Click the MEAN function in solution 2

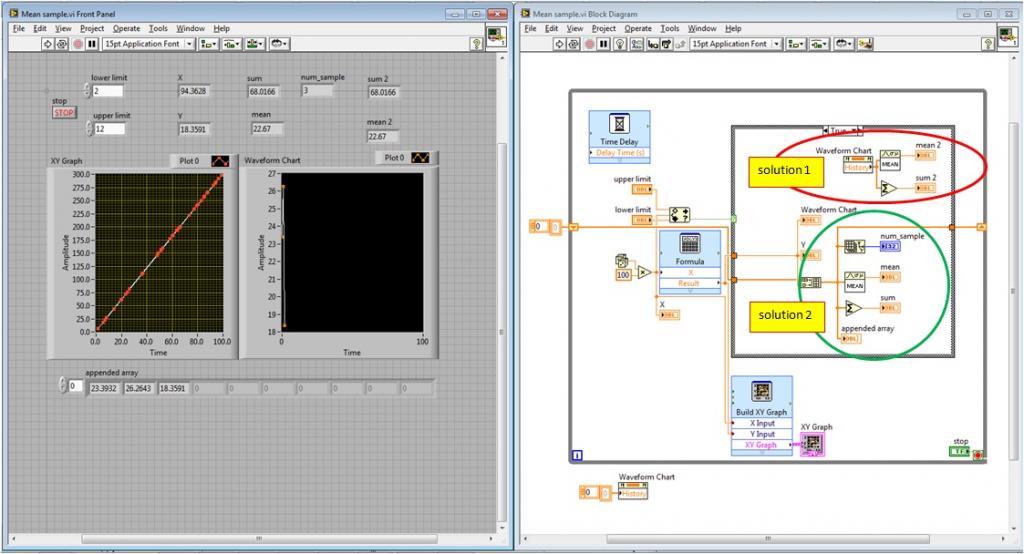click(x=854, y=279)
